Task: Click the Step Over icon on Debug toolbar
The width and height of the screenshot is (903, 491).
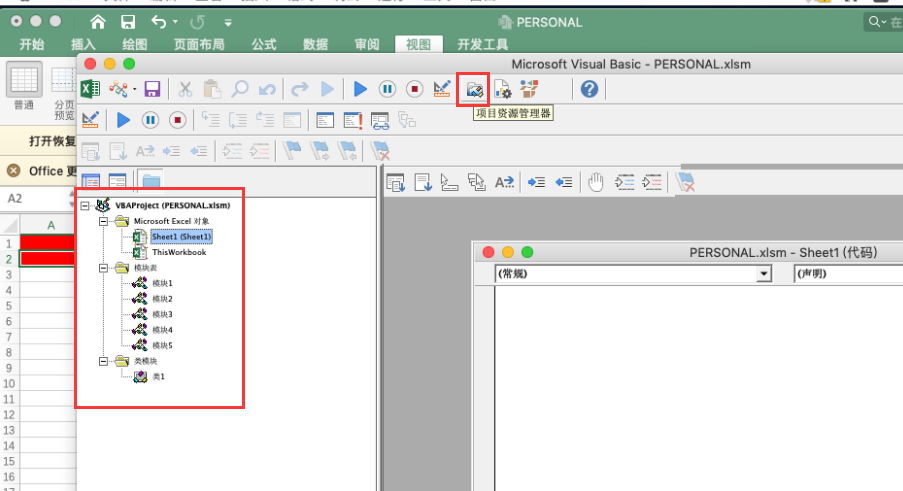Action: [238, 120]
